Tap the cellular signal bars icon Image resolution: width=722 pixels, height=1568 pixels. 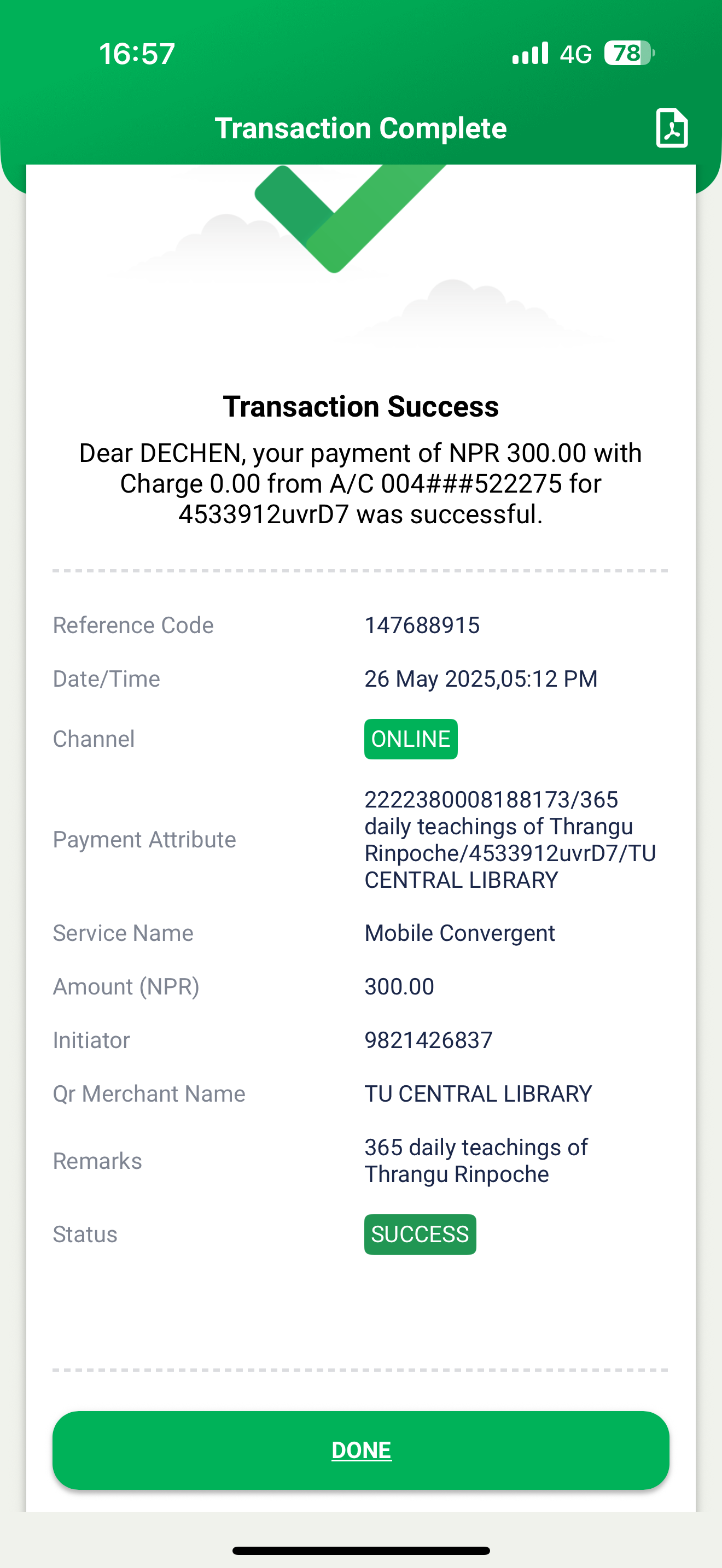click(x=530, y=54)
